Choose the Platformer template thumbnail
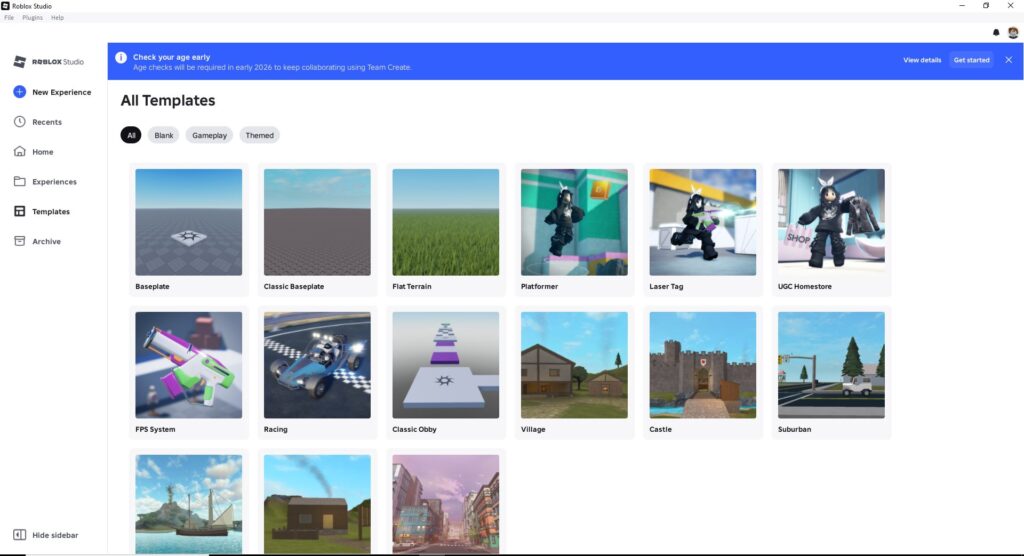This screenshot has width=1024, height=556. 574,222
